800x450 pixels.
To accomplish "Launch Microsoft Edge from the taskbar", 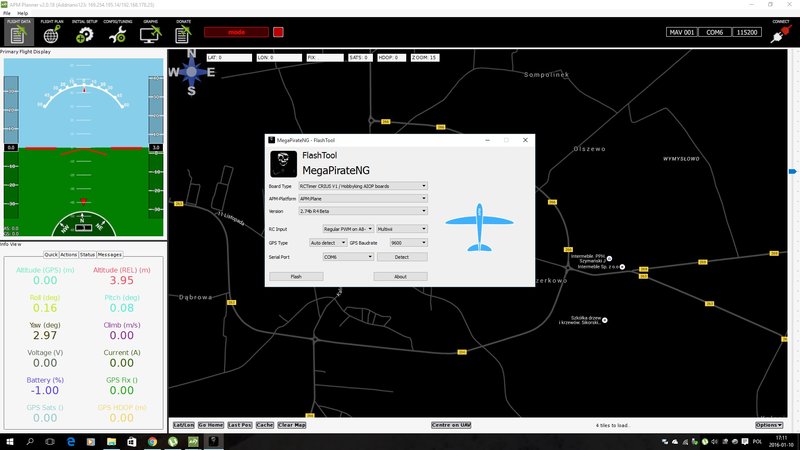I will click(x=70, y=442).
